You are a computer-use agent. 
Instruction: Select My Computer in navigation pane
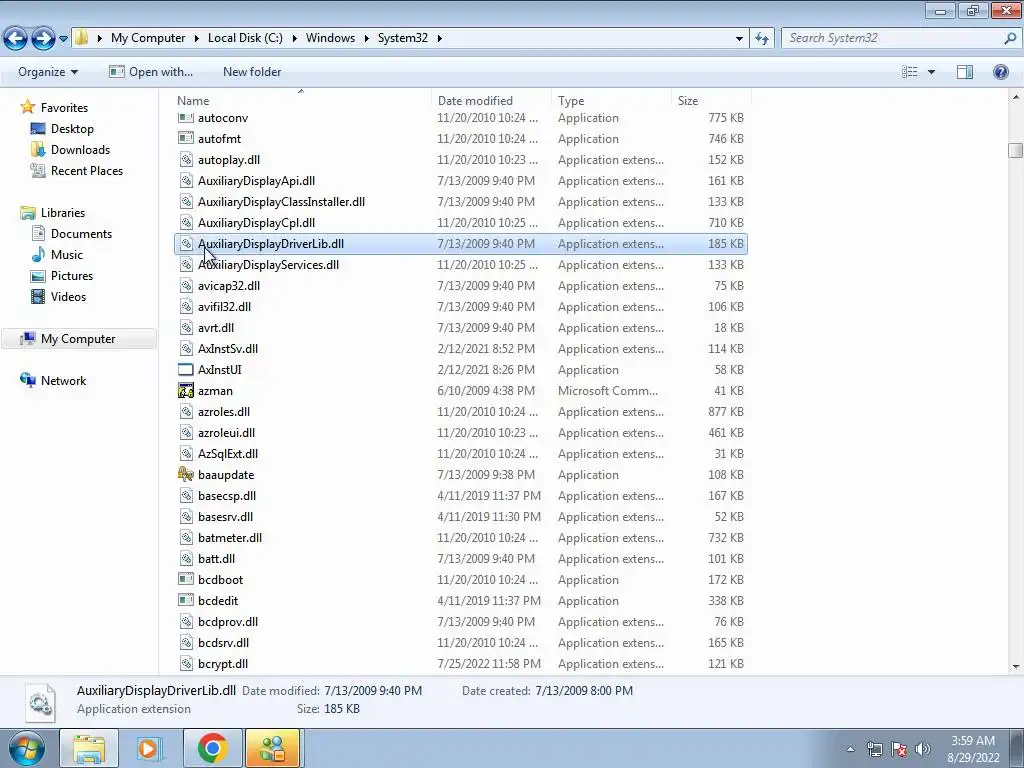(x=78, y=339)
